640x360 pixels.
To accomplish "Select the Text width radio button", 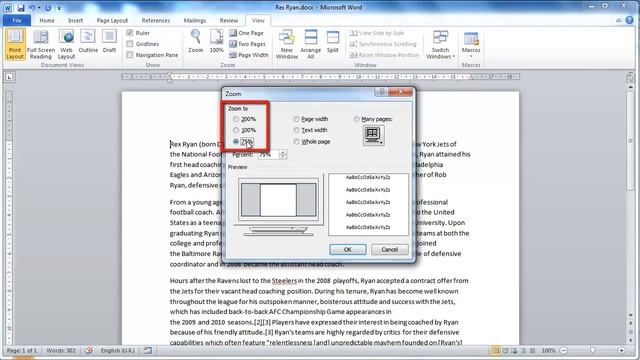I will [x=296, y=130].
